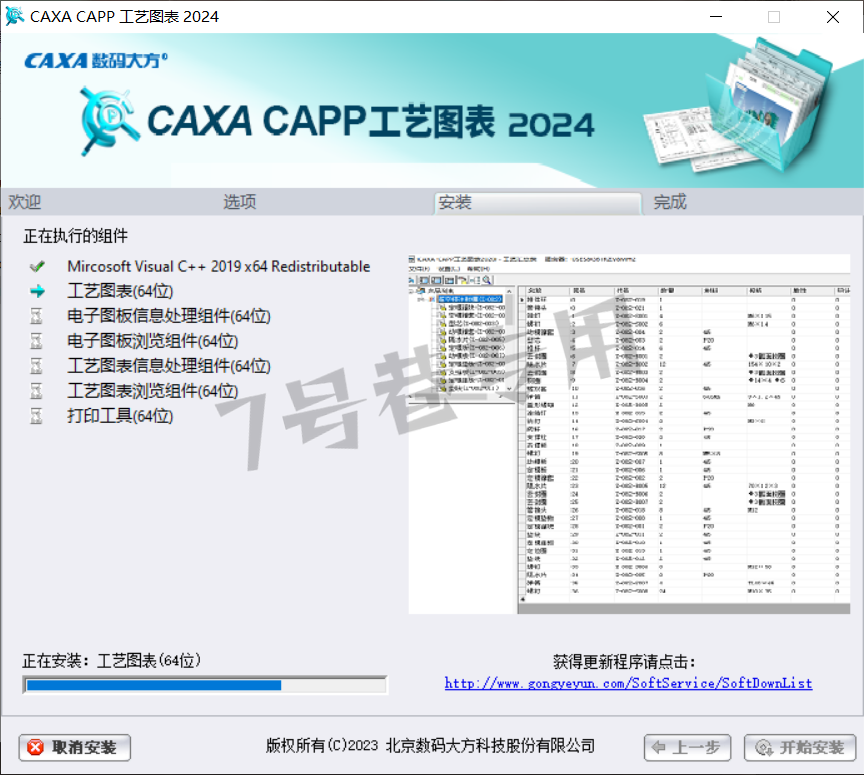This screenshot has width=864, height=775.
Task: Click the green checkmark beside Visual C++ Redistributable
Action: pyautogui.click(x=37, y=267)
